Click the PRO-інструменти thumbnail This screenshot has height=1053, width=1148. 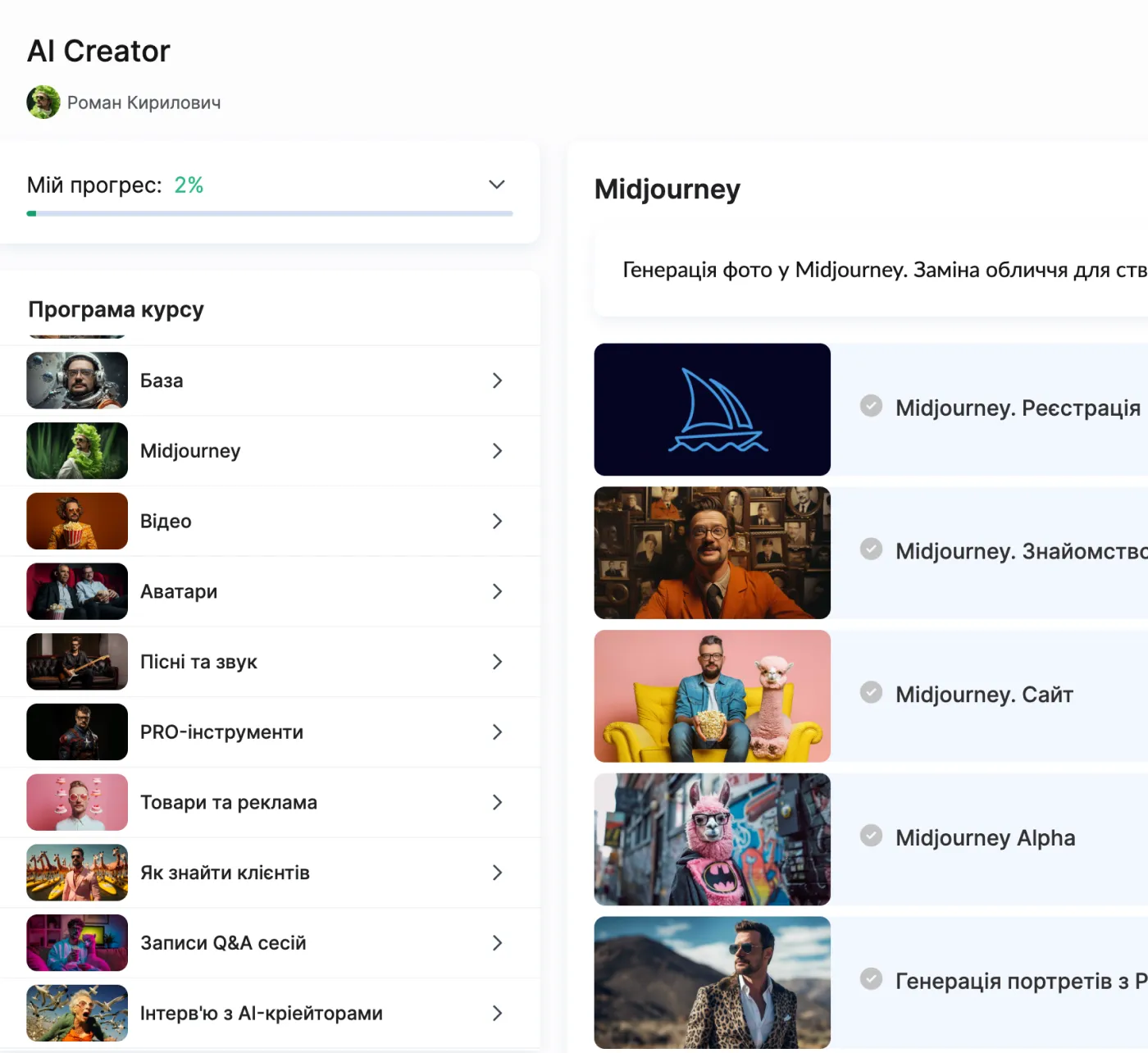coord(77,732)
